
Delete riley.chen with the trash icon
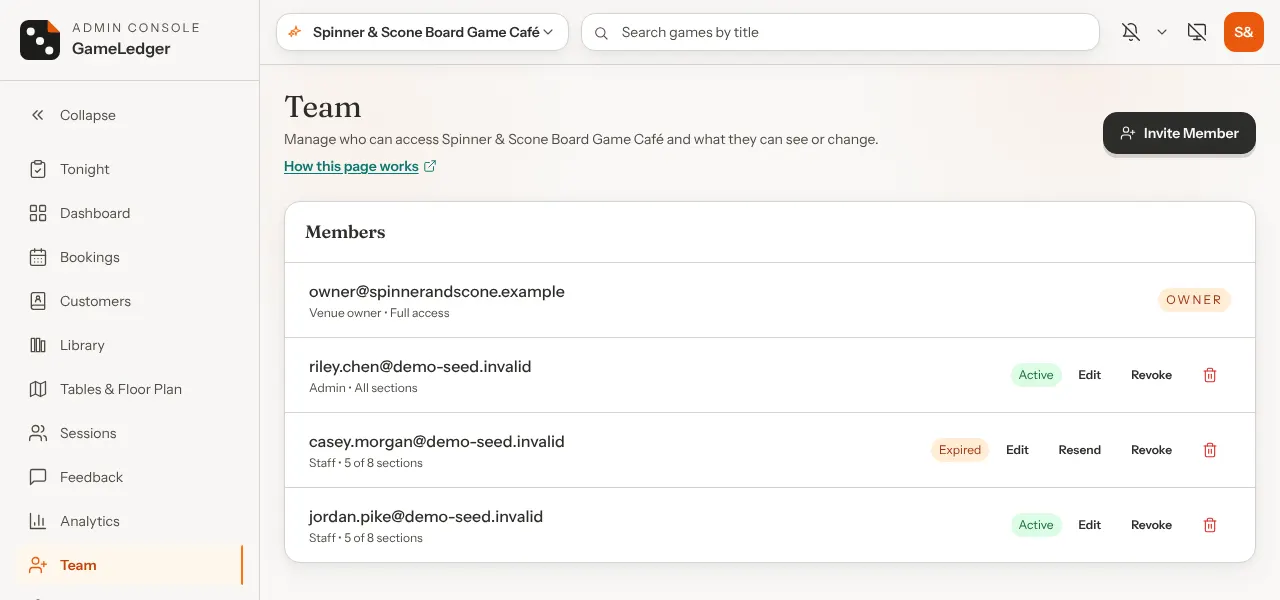[1210, 375]
